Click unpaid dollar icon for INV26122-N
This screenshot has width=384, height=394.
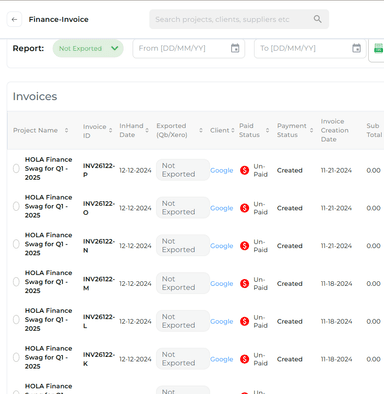(x=245, y=246)
